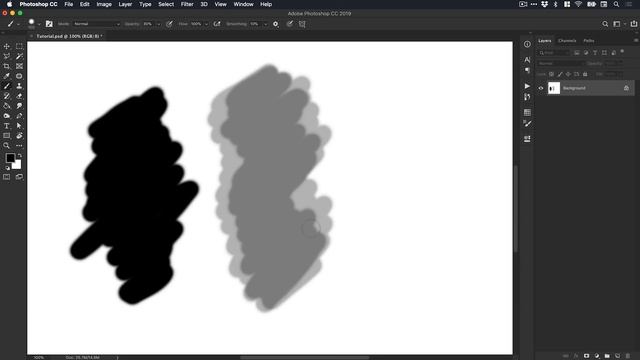Select the Frame tool
The height and width of the screenshot is (360, 640).
click(x=19, y=66)
